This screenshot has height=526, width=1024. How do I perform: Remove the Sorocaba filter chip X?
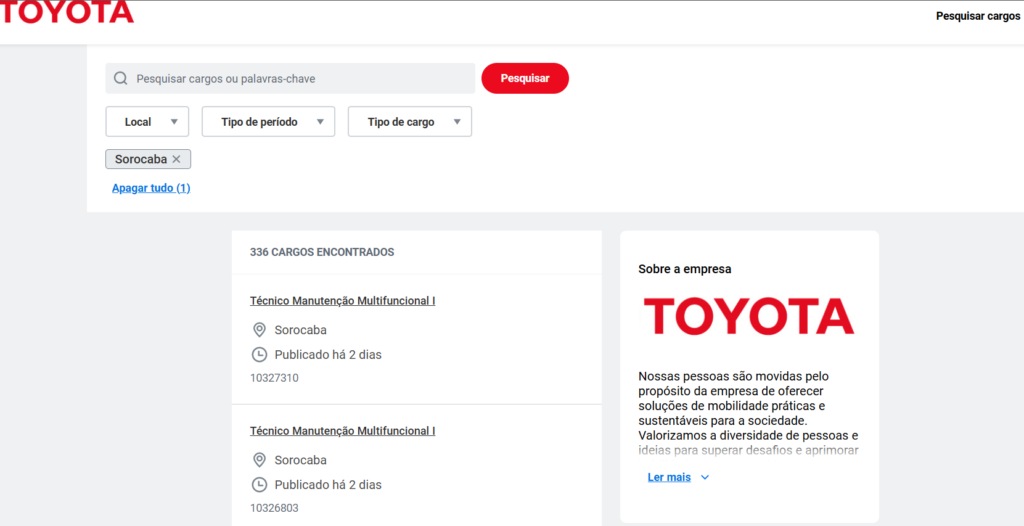(x=176, y=159)
